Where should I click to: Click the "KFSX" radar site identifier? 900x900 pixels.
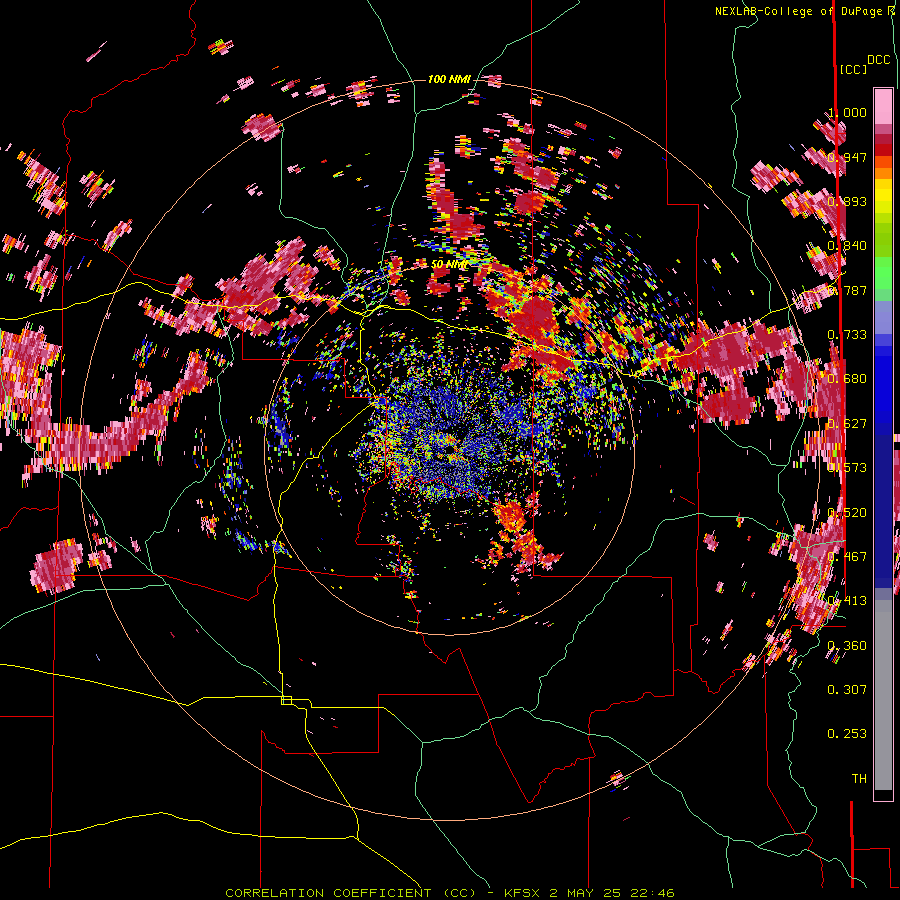523,893
